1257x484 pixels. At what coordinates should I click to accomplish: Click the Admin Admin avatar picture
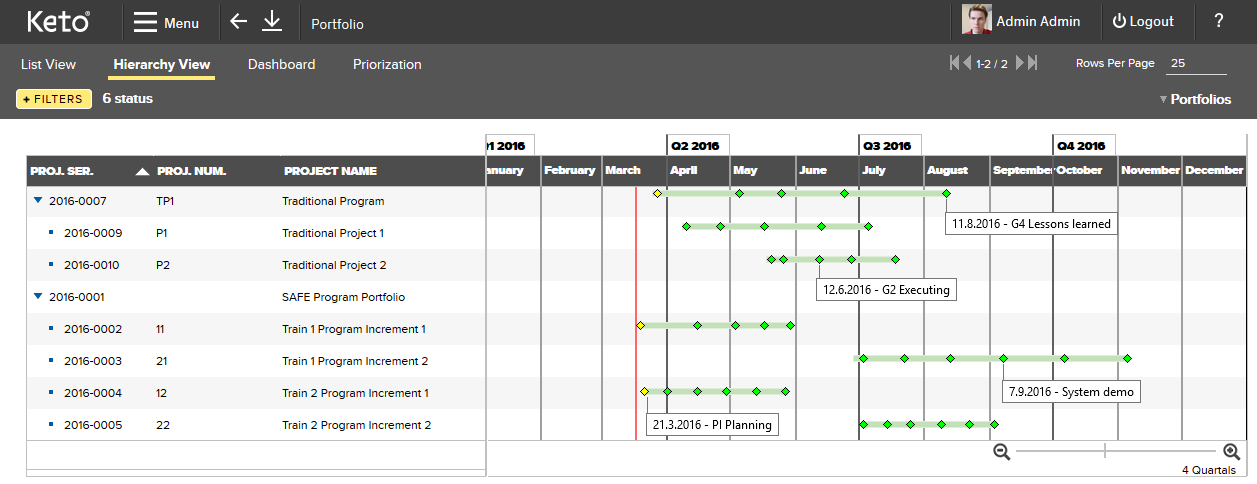tap(977, 20)
